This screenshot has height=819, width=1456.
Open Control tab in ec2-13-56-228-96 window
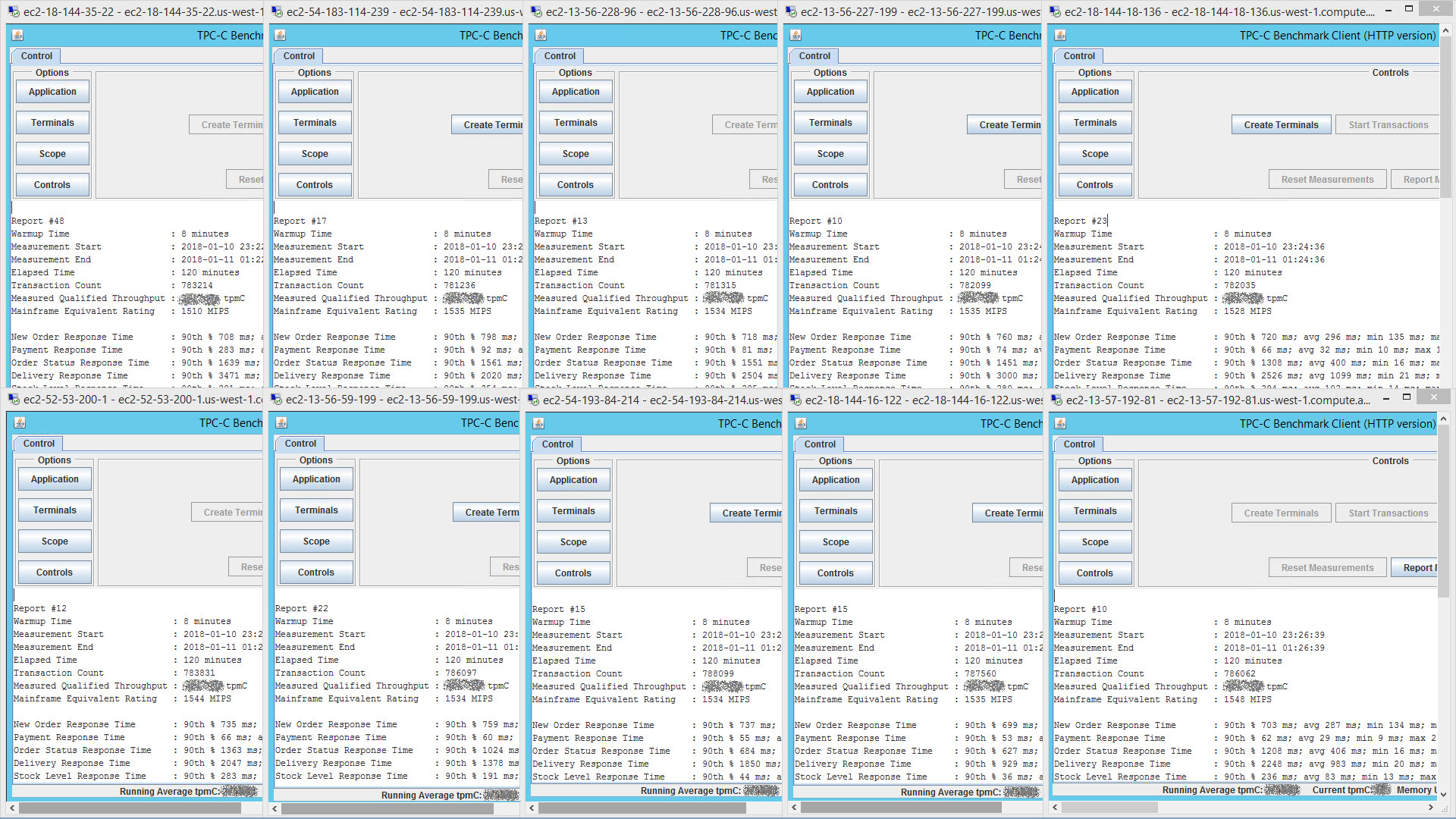560,56
